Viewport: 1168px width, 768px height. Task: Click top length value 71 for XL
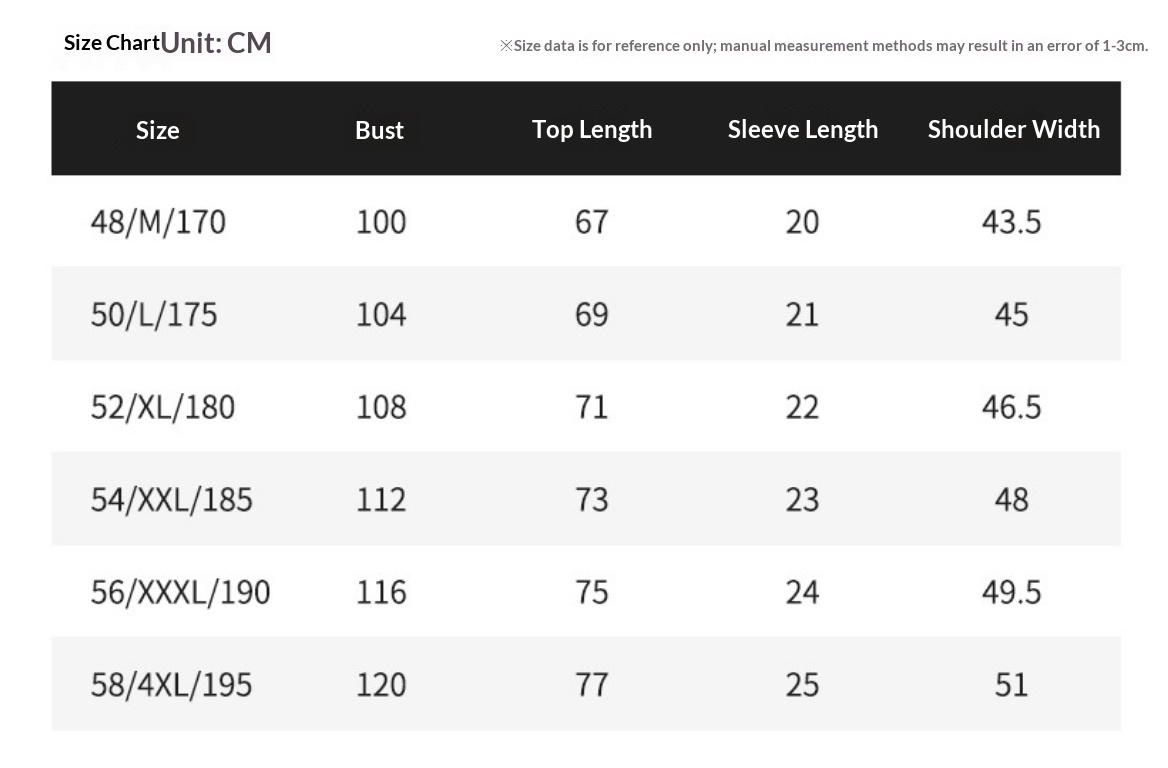pos(592,407)
